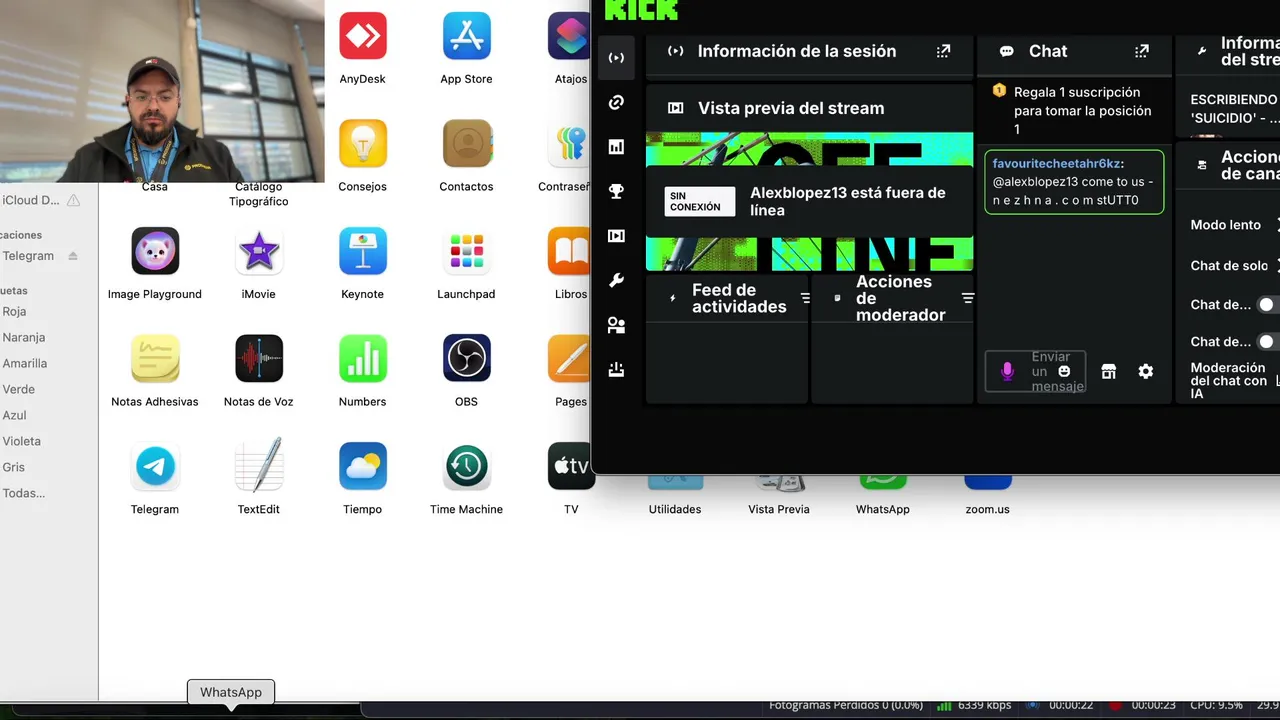This screenshot has height=720, width=1280.
Task: Open the Pages app icon
Action: [x=571, y=358]
